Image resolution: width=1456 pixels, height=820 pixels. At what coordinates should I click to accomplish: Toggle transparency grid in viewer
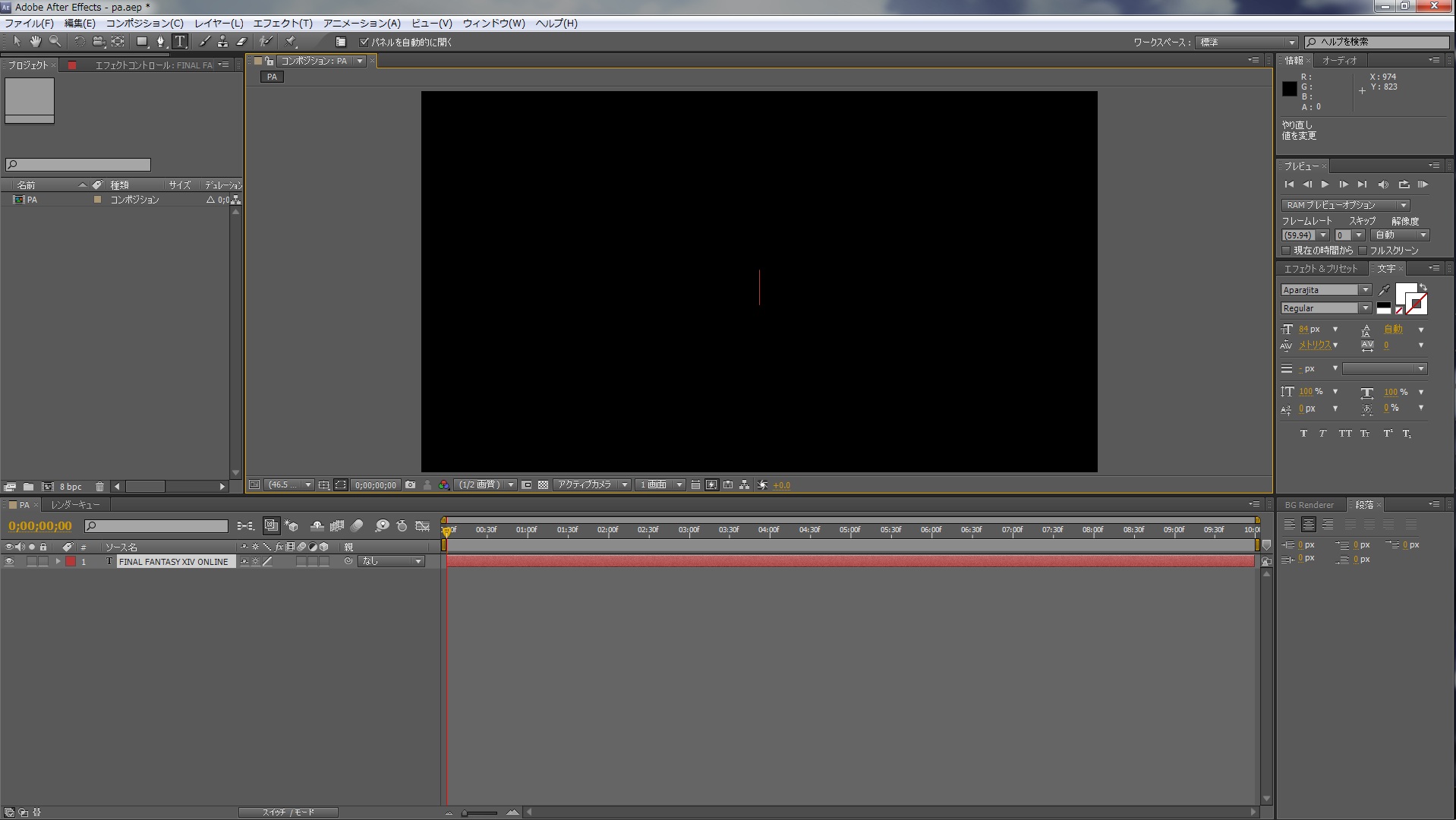(x=544, y=484)
